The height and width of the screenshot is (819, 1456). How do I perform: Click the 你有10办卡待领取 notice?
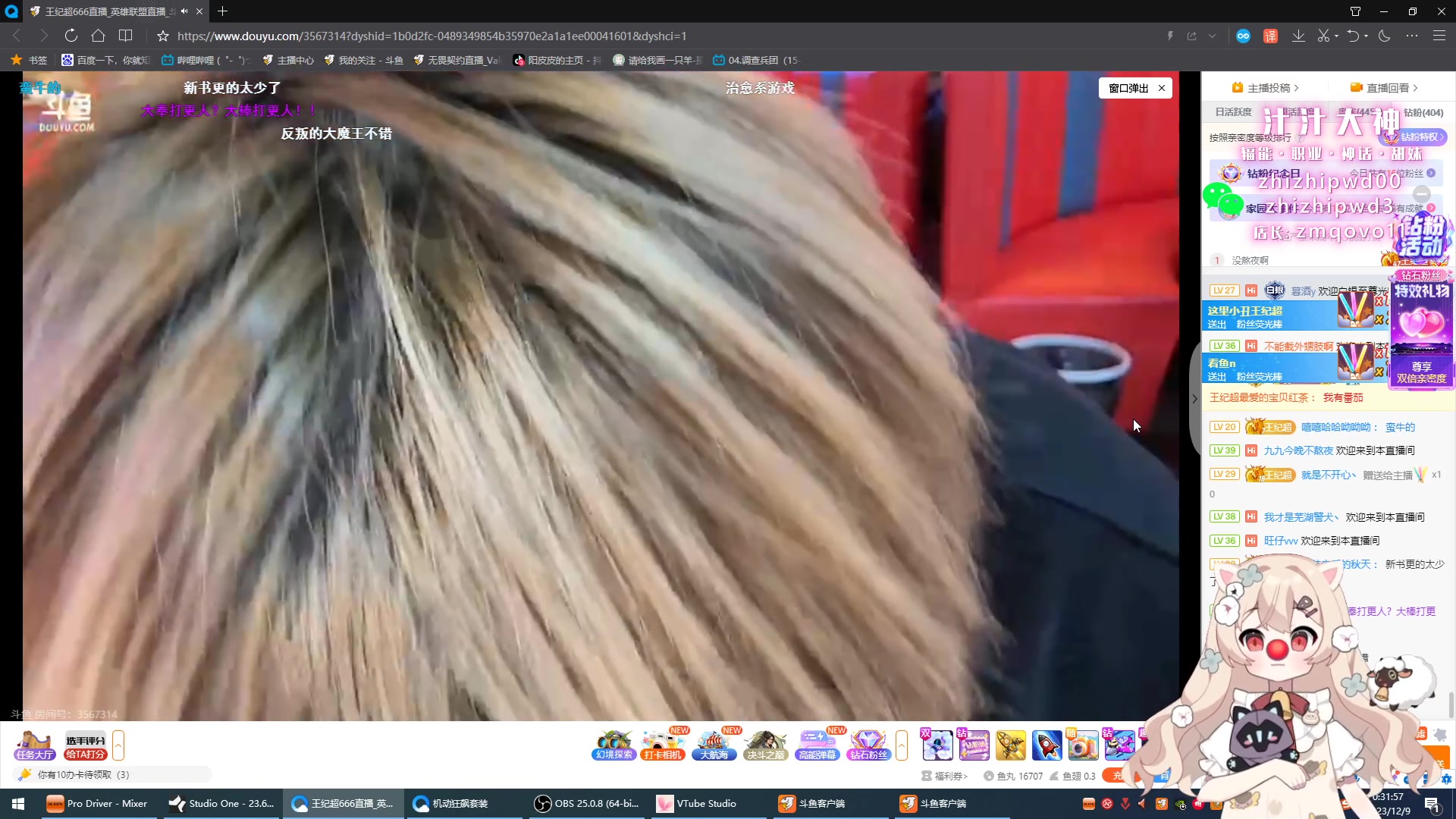tap(112, 774)
